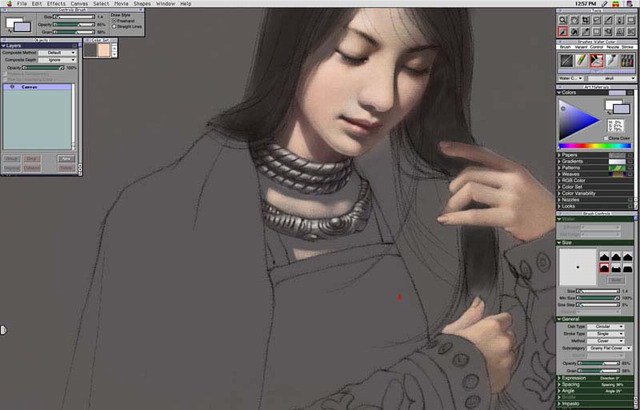Select the Grabber hand tool
This screenshot has width=640, height=410.
click(574, 19)
